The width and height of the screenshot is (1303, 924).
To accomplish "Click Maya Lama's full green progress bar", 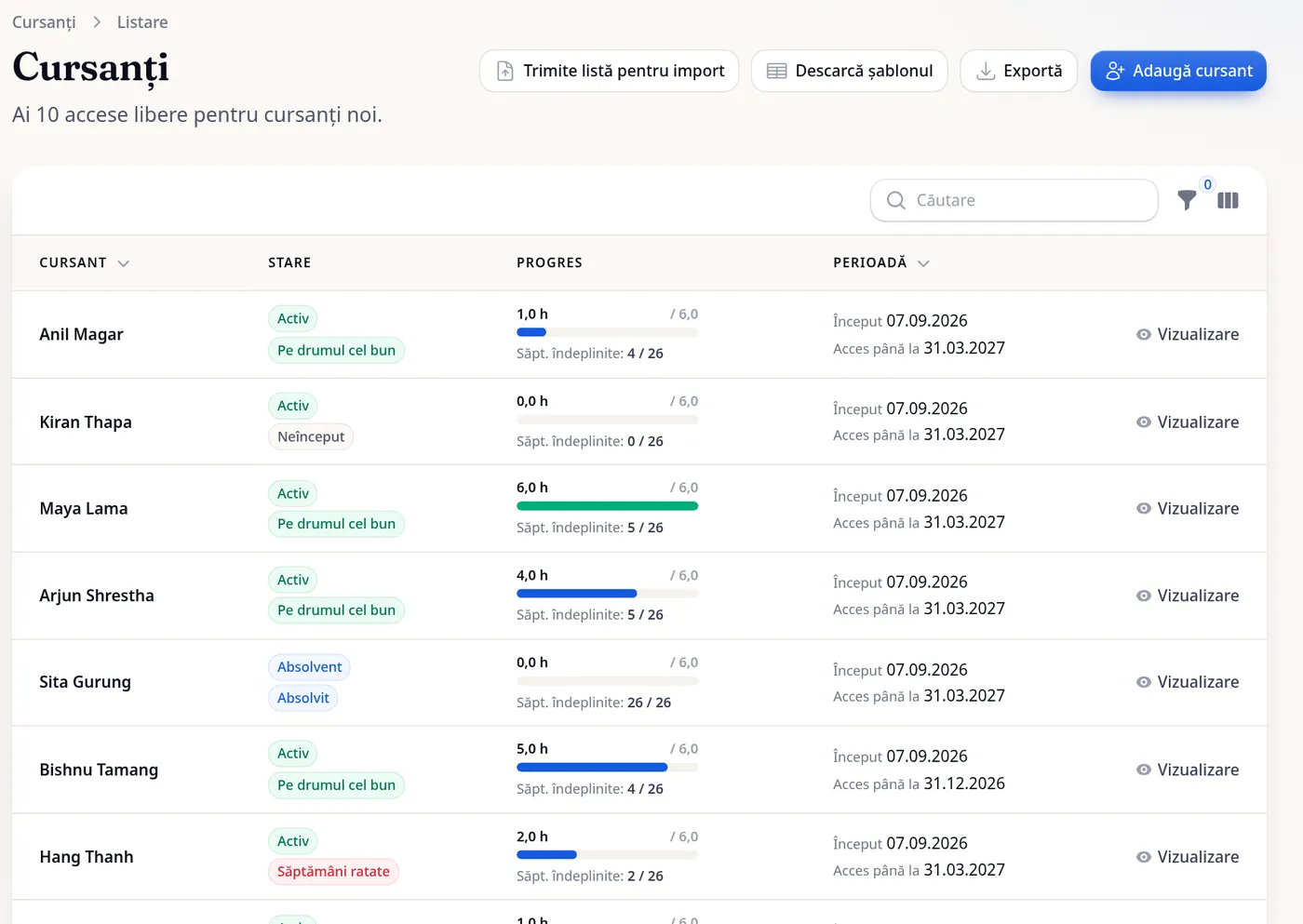I will tap(608, 506).
